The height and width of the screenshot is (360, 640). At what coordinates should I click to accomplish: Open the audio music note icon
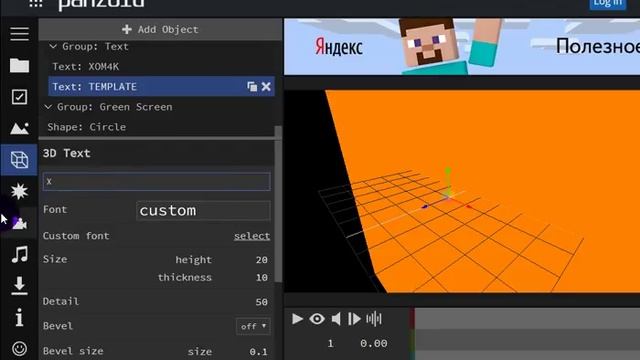point(19,254)
